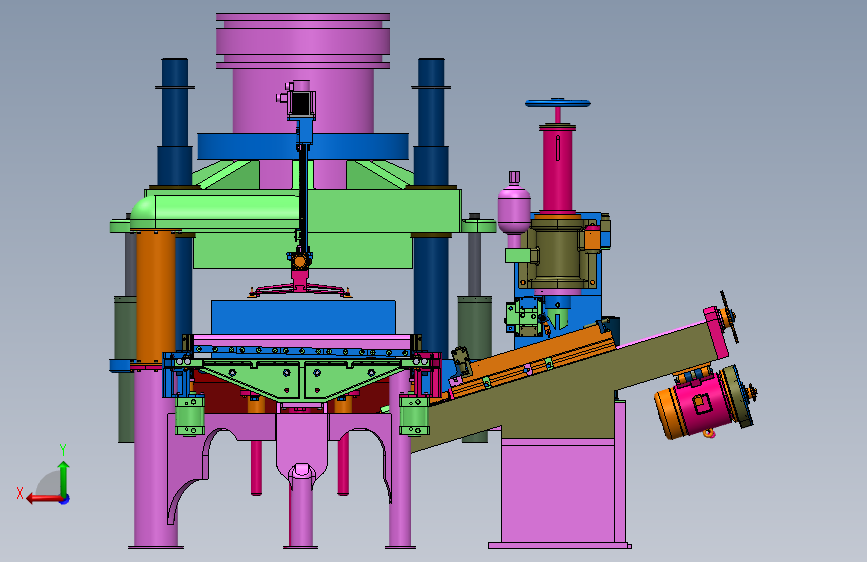Click the red X axis arrow of the triad
Viewport: 867px width, 562px height.
pos(43,499)
